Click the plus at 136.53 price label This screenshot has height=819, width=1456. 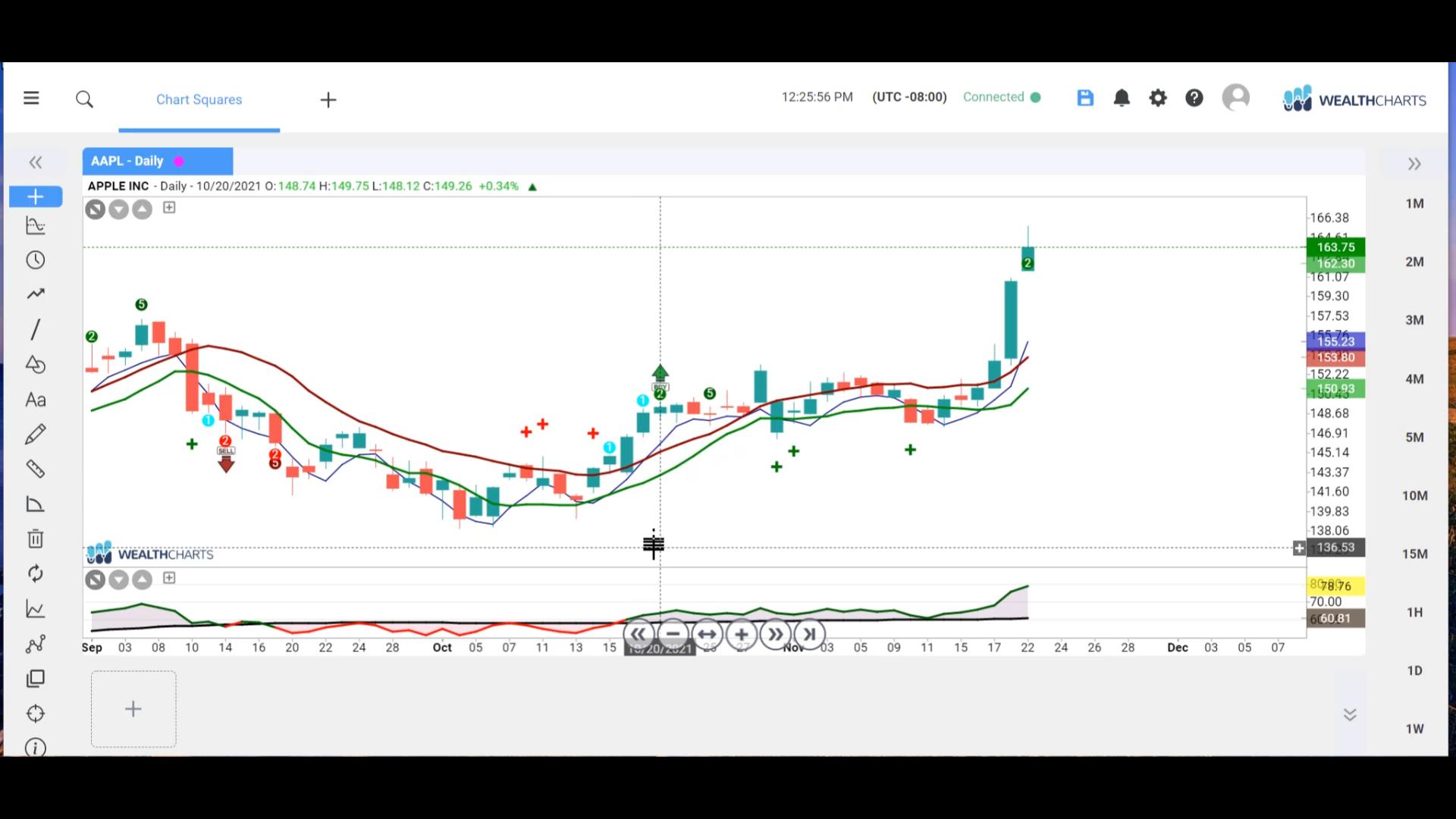1299,548
